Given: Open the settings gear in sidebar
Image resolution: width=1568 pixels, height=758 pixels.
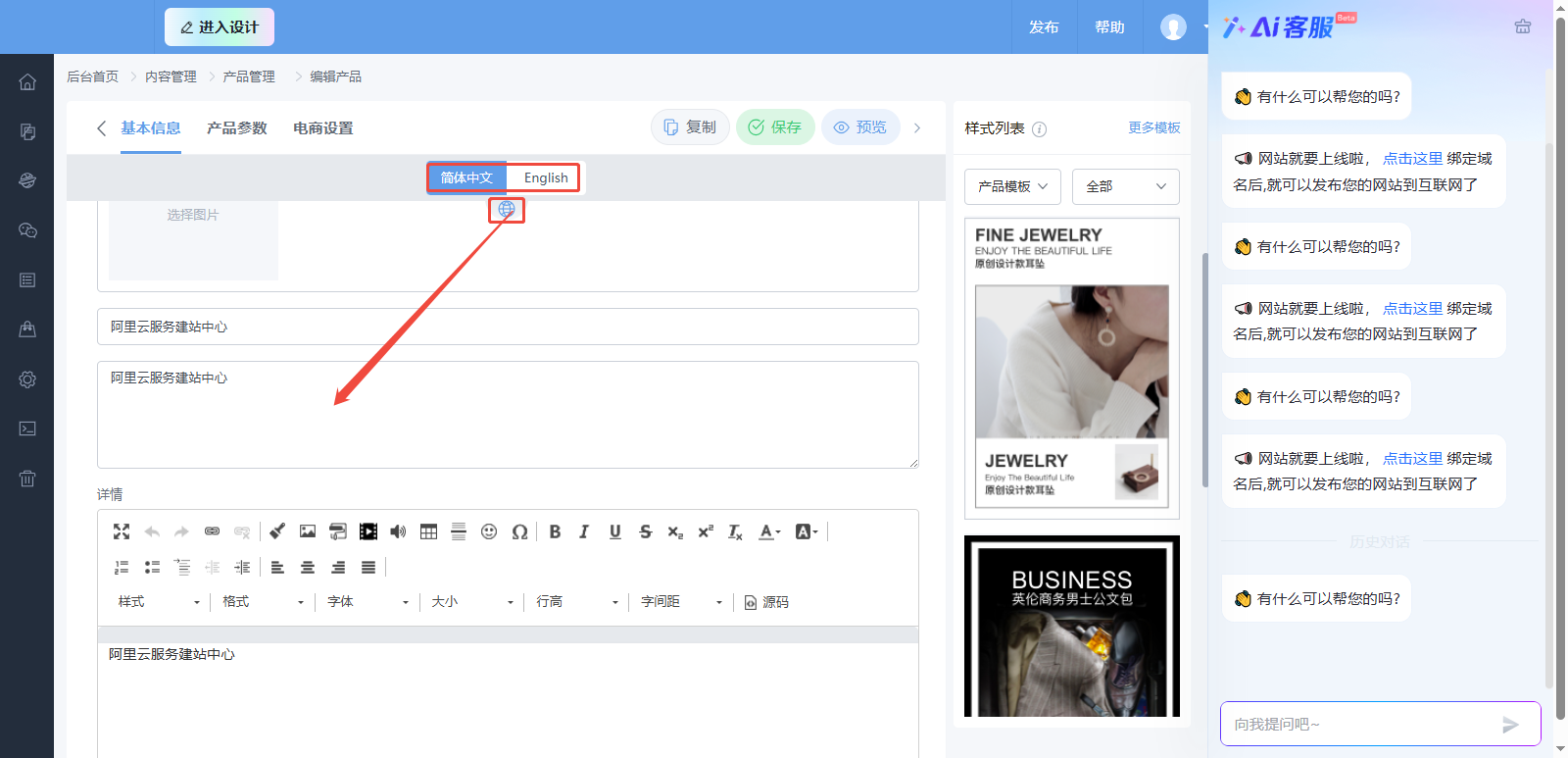Looking at the screenshot, I should [x=27, y=379].
